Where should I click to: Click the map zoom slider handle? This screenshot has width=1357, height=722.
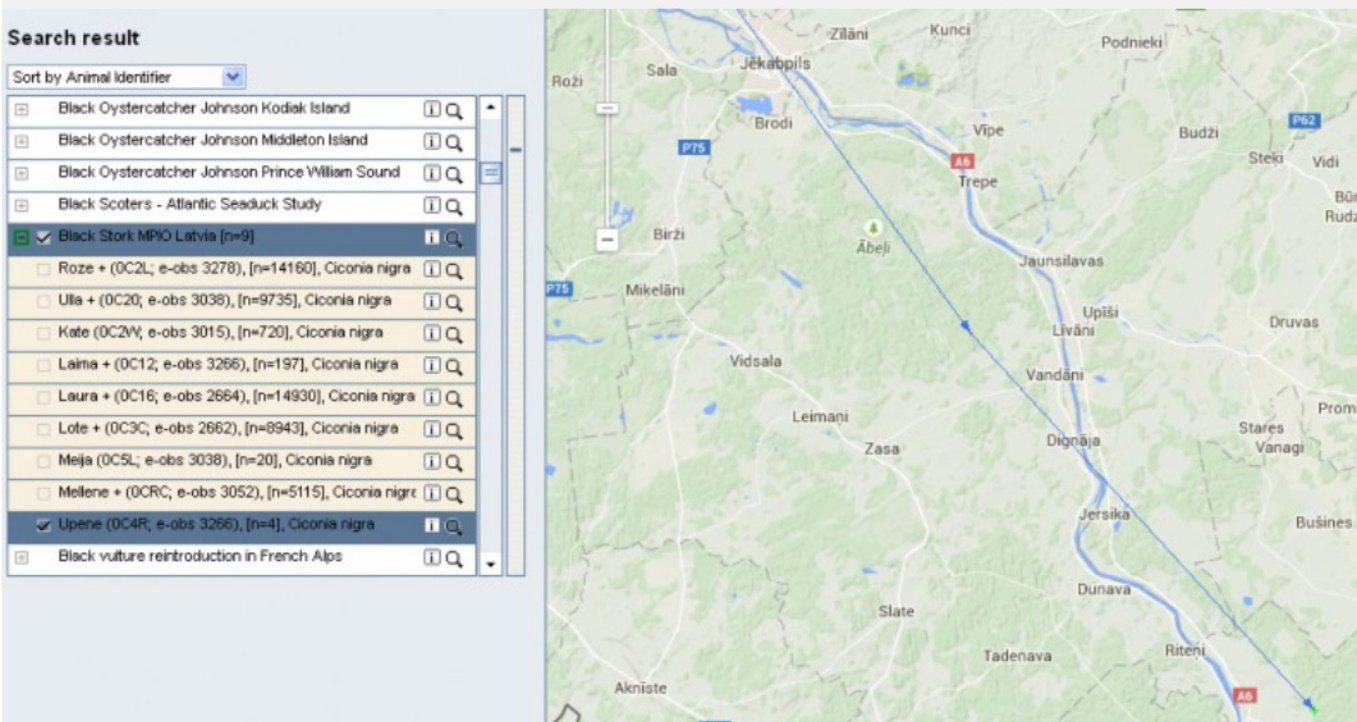(606, 107)
